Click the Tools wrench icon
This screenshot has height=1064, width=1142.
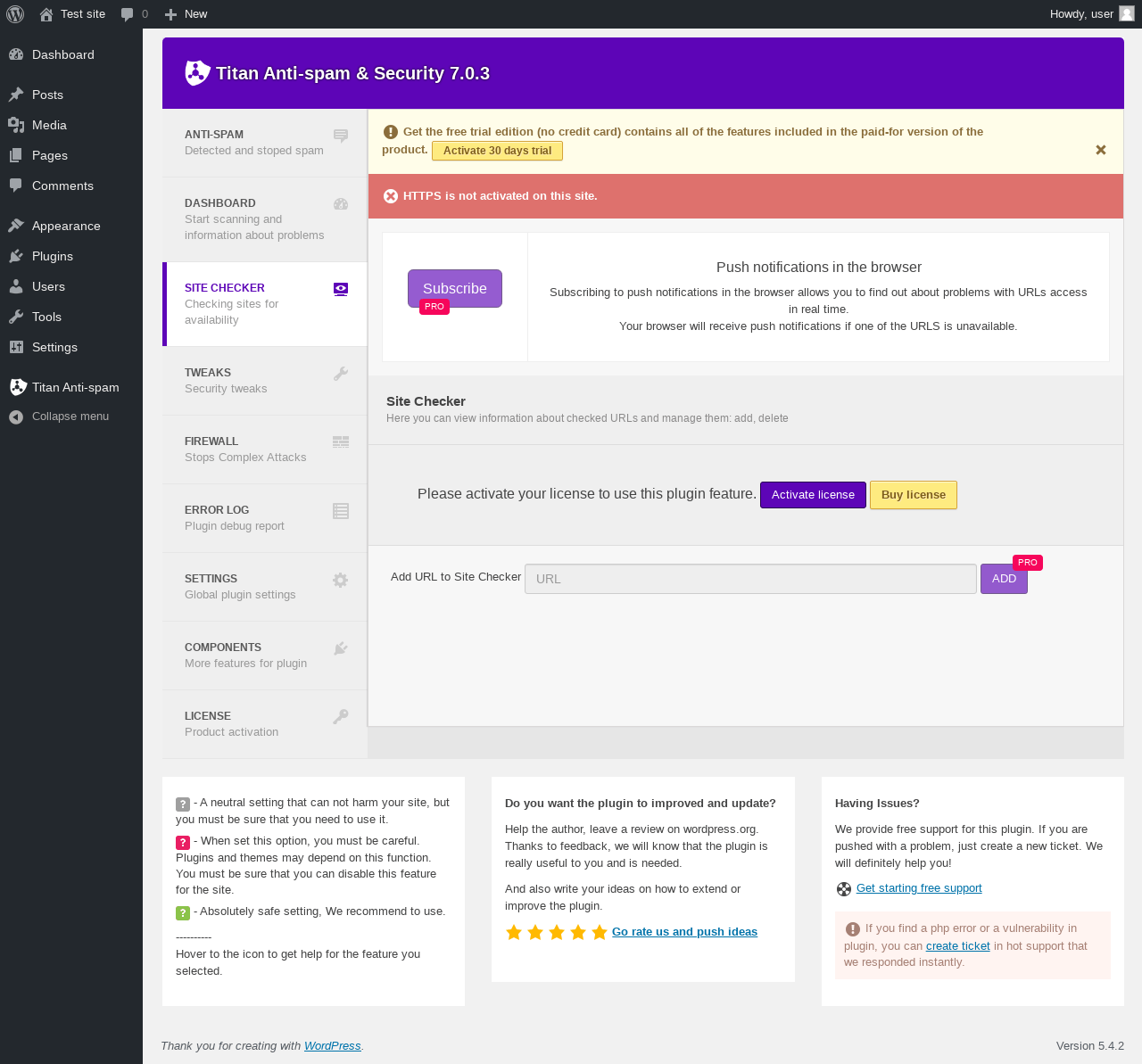click(16, 317)
